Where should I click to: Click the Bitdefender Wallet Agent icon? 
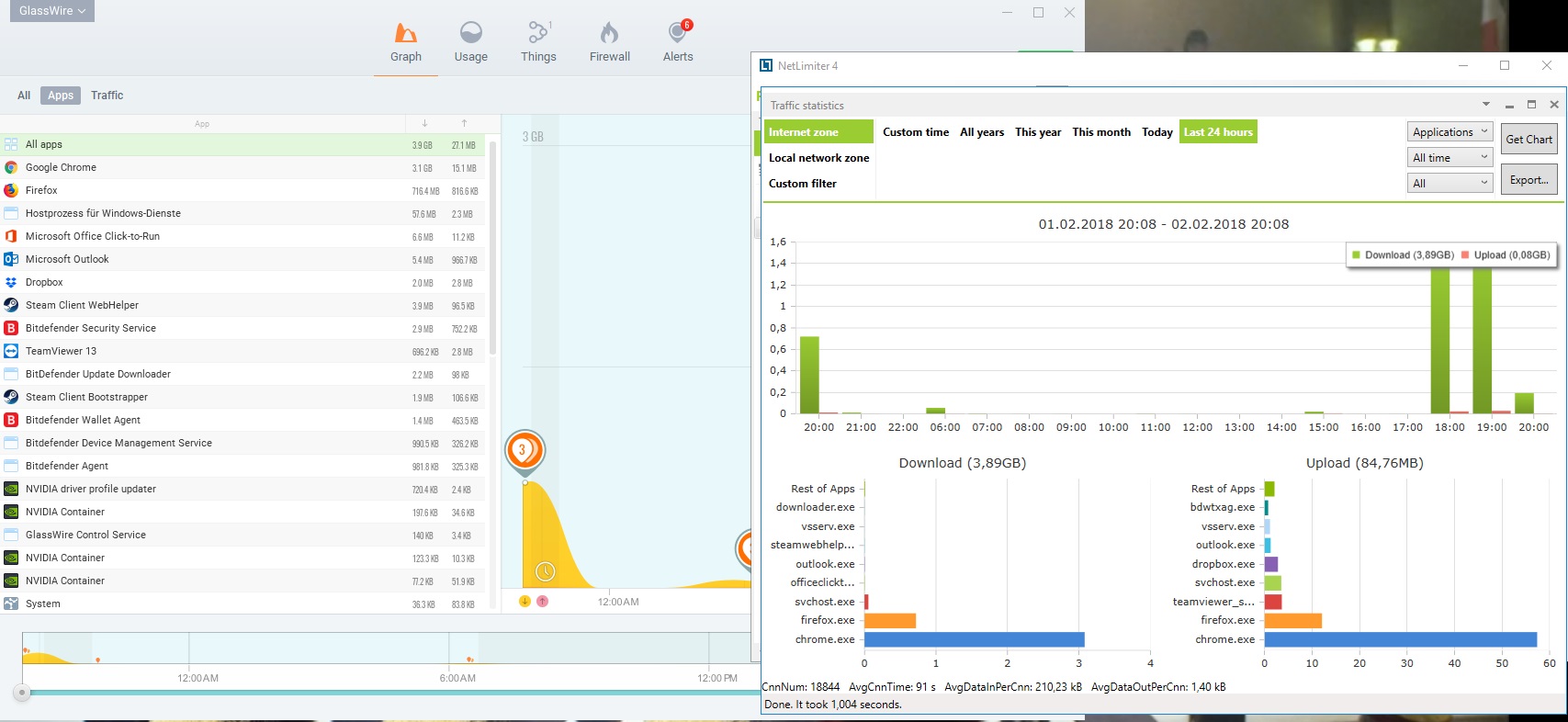click(11, 420)
